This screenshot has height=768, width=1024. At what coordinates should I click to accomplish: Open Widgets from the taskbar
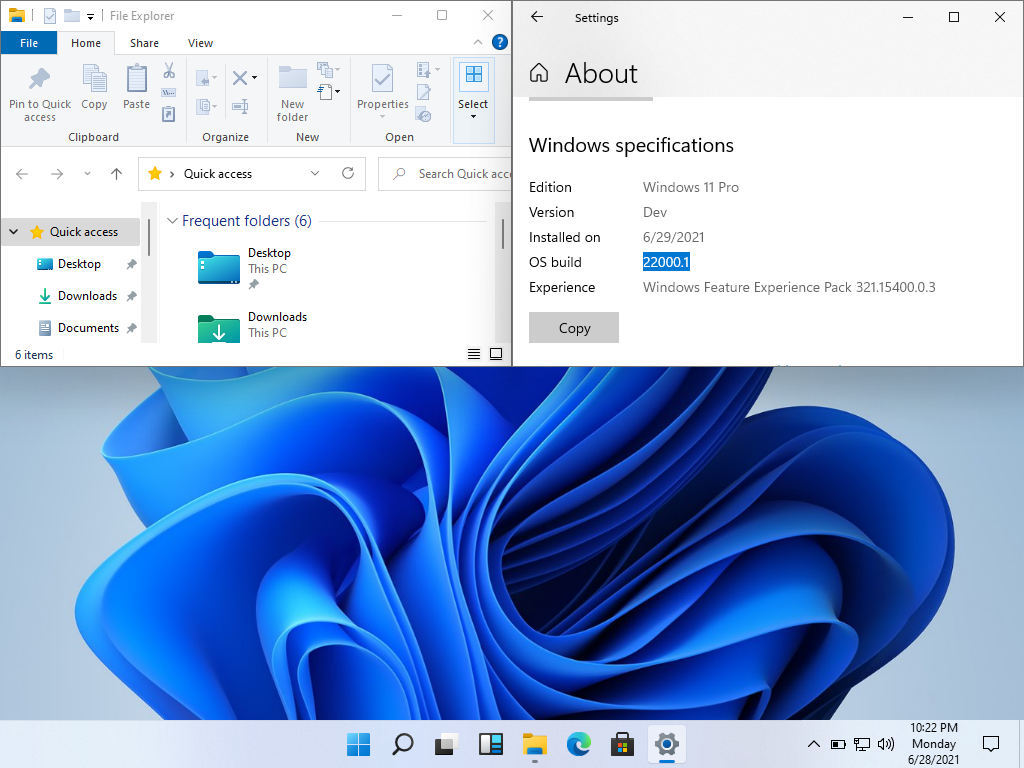pos(490,744)
